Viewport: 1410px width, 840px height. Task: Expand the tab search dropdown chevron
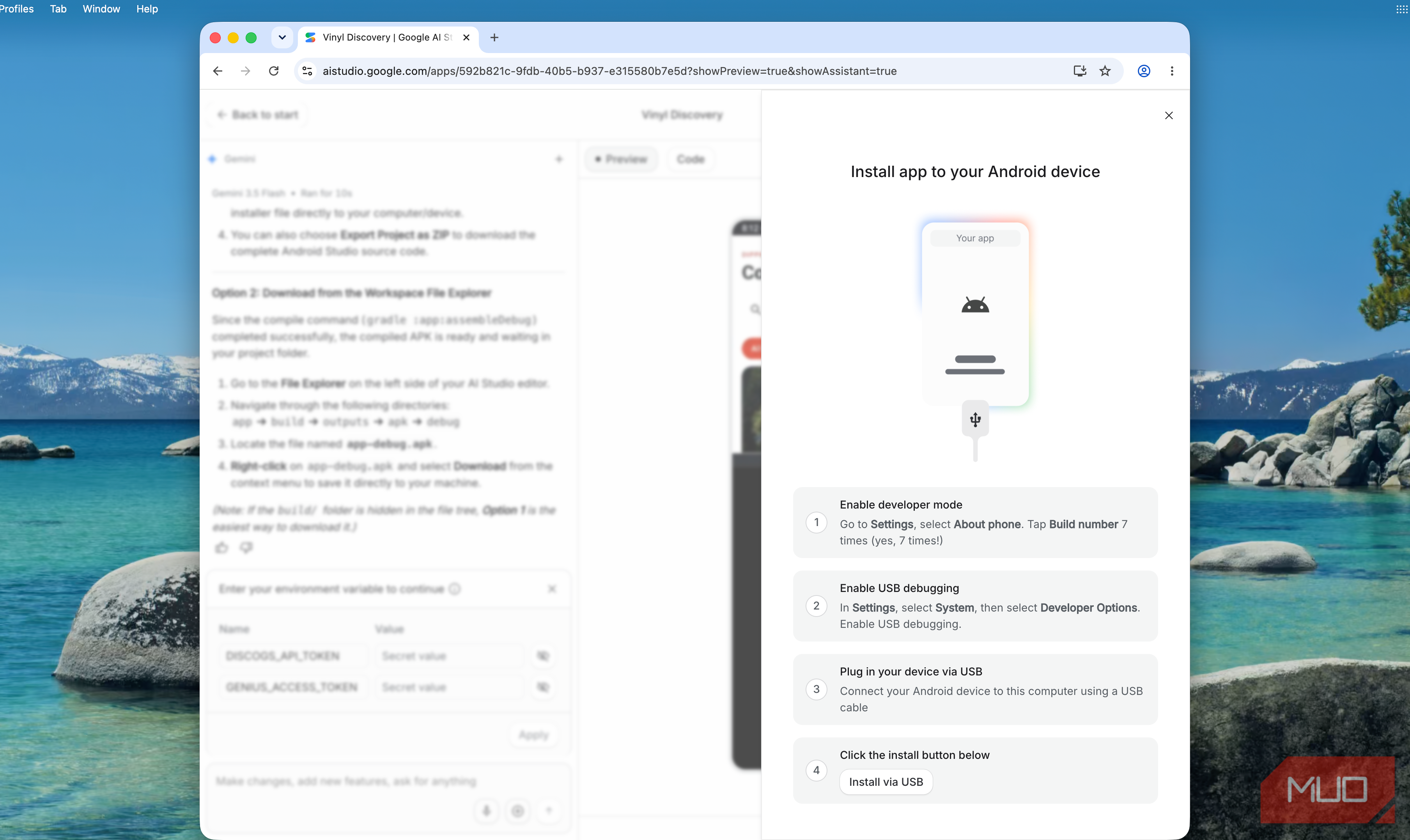(x=282, y=37)
